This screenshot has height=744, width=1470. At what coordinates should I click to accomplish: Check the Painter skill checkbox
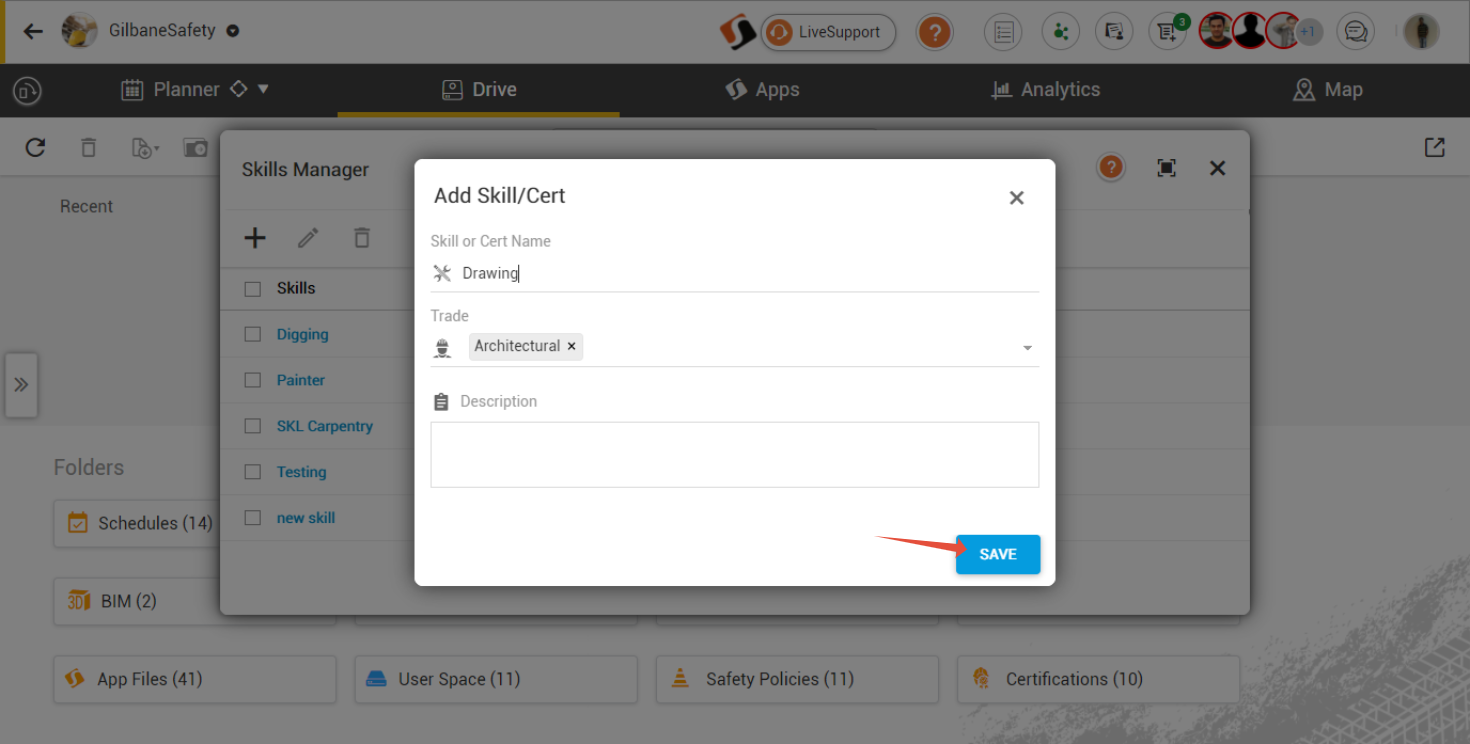click(253, 381)
